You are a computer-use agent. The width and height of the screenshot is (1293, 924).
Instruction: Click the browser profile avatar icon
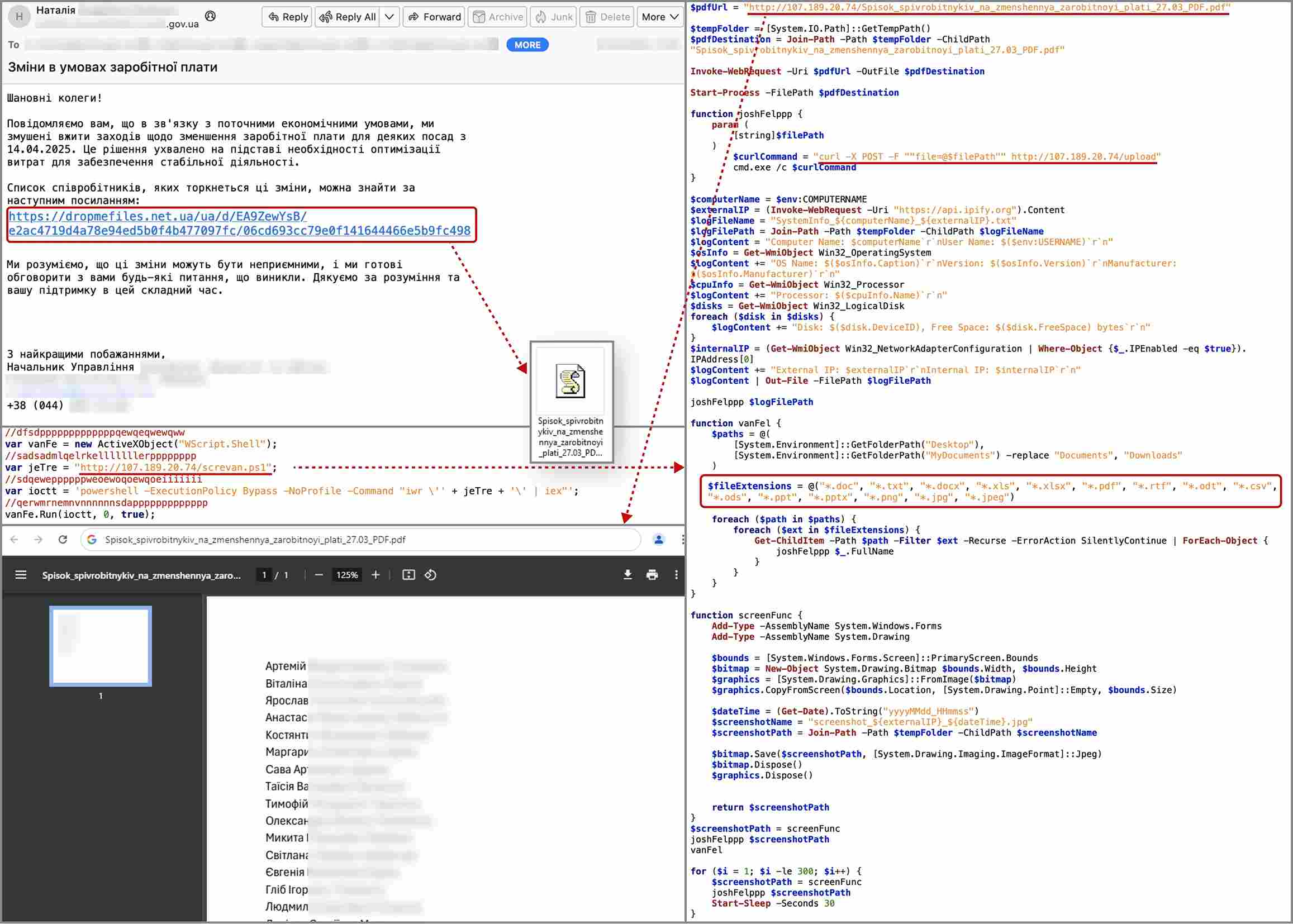click(x=658, y=540)
